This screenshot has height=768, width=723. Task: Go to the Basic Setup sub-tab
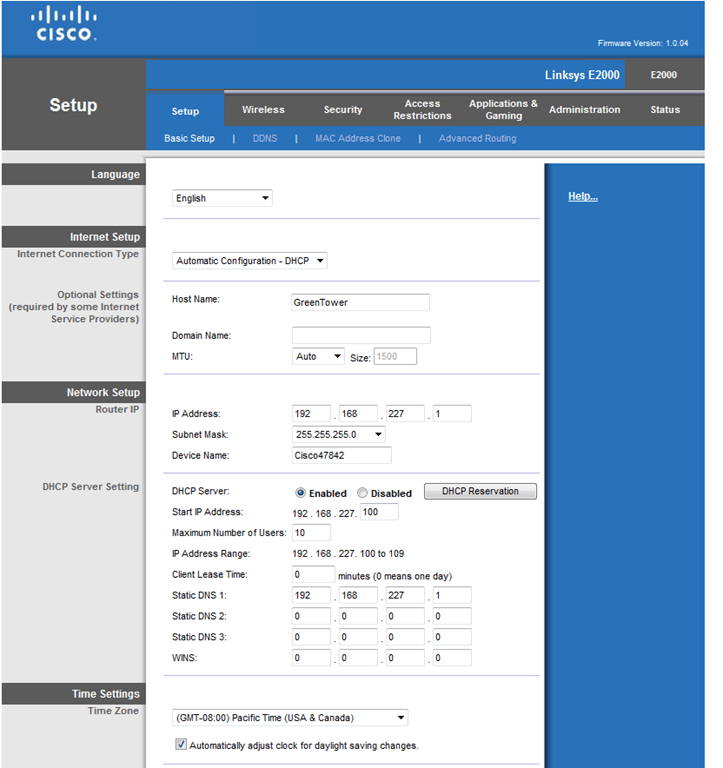pyautogui.click(x=189, y=139)
